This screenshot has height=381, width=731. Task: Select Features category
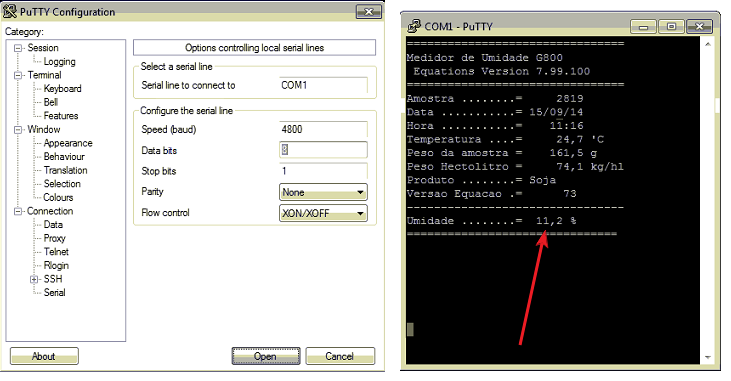61,116
